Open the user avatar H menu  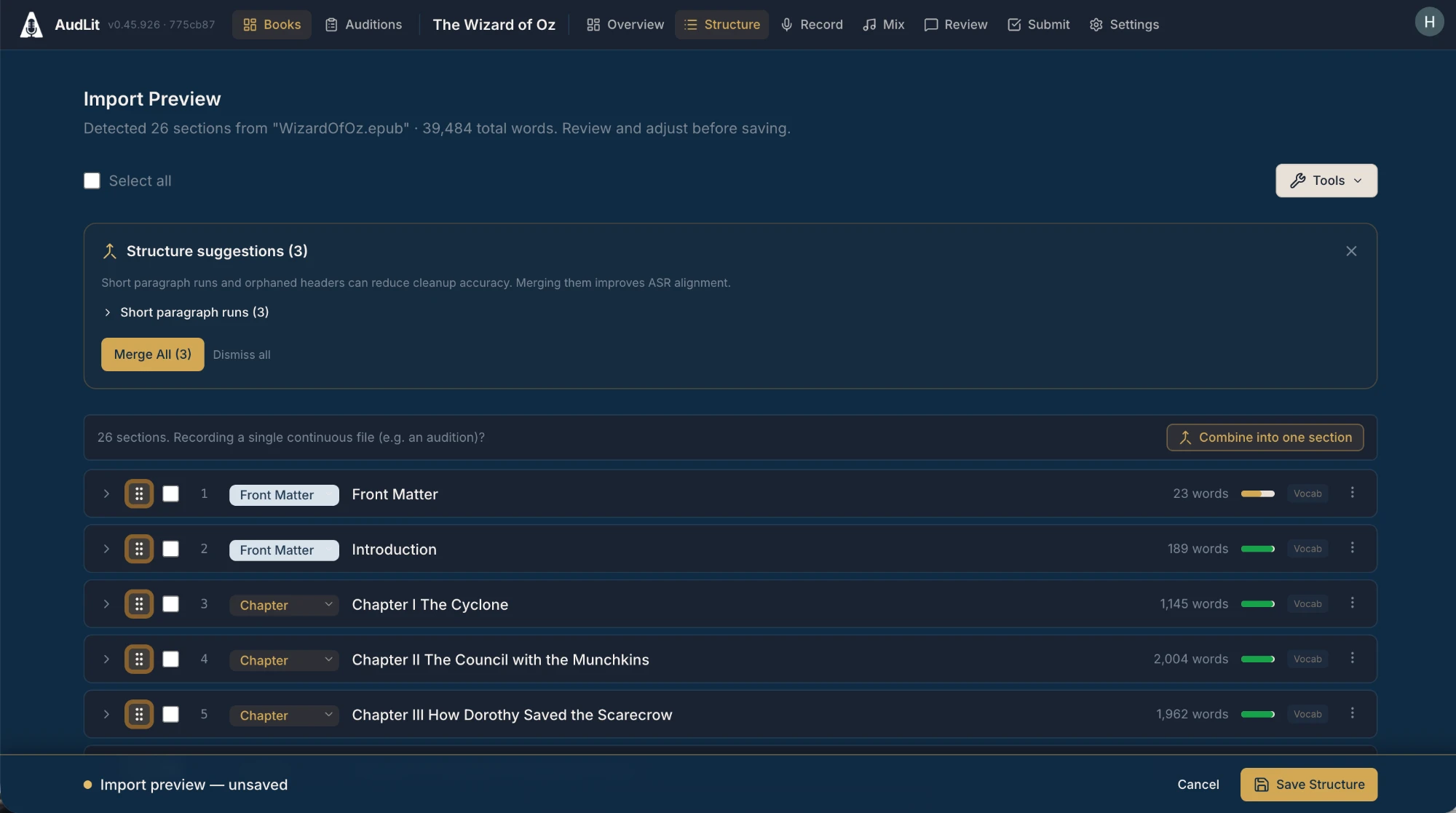(1429, 22)
